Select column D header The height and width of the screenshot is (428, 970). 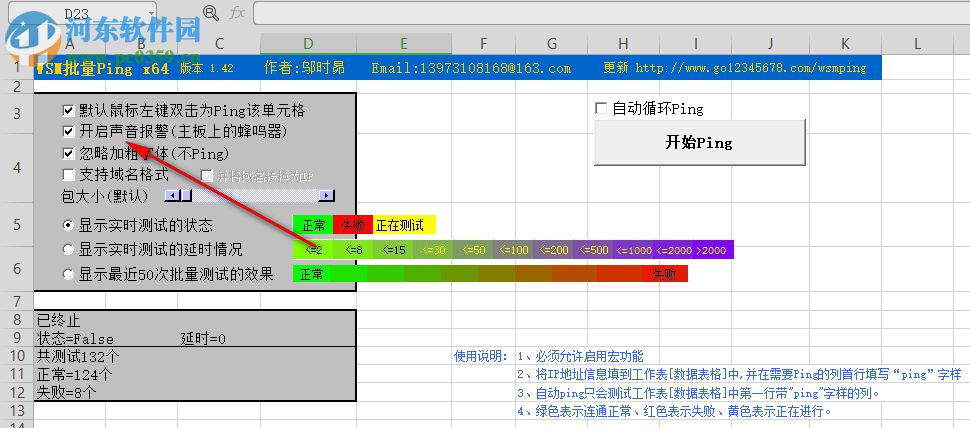308,43
